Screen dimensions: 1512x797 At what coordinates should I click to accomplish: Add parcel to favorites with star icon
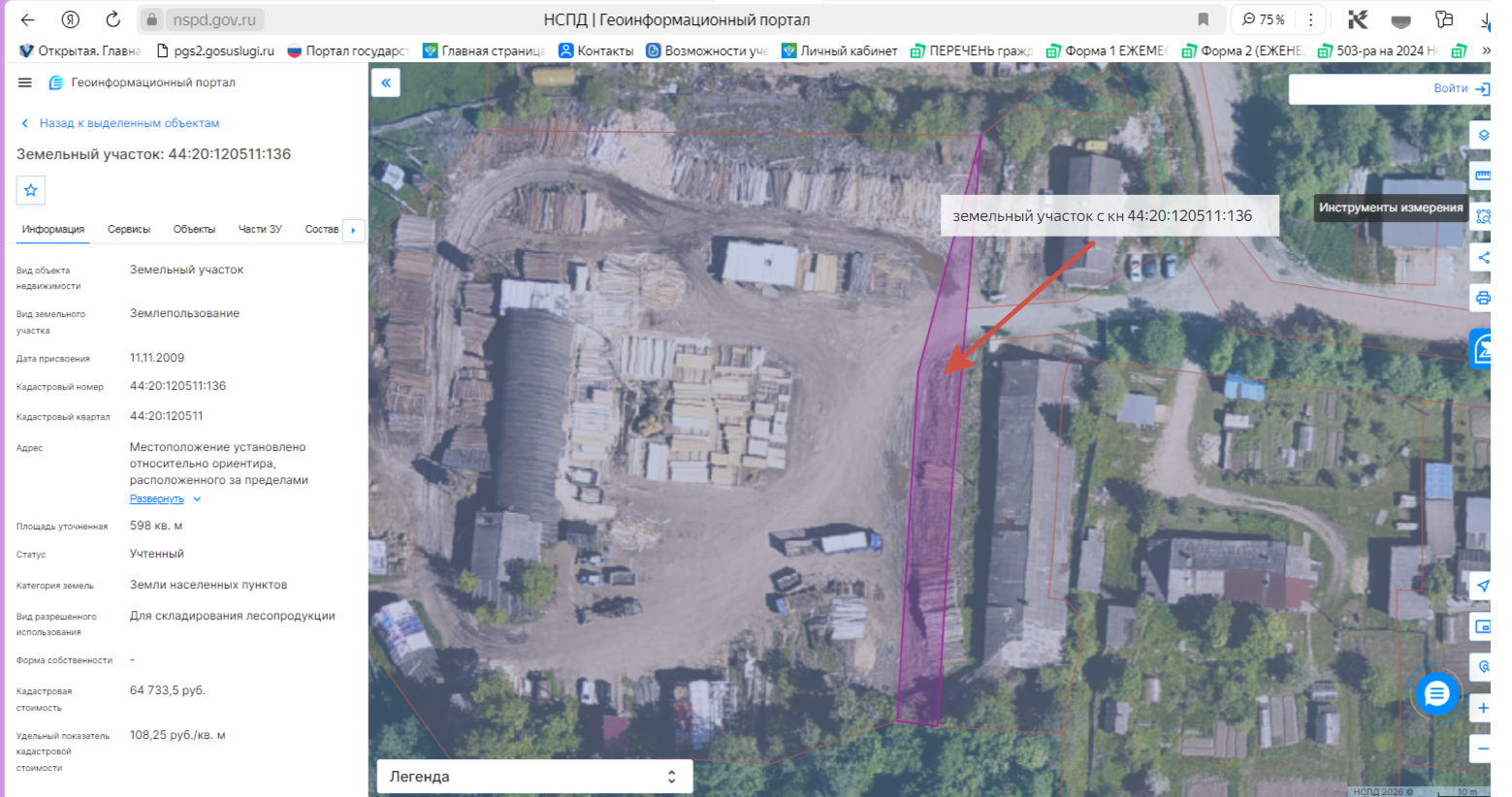tap(31, 190)
